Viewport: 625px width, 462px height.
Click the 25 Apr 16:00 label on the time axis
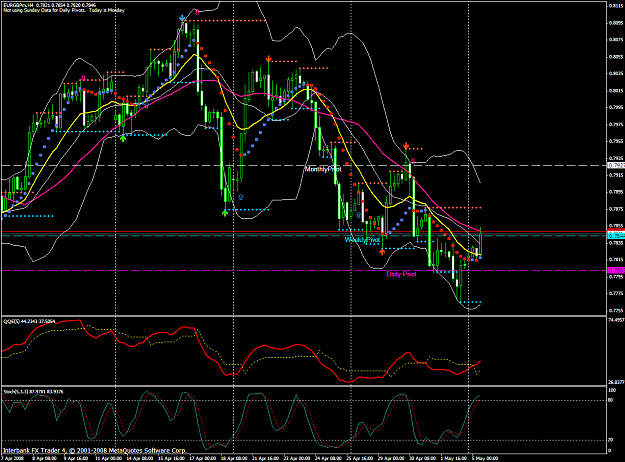(x=359, y=458)
